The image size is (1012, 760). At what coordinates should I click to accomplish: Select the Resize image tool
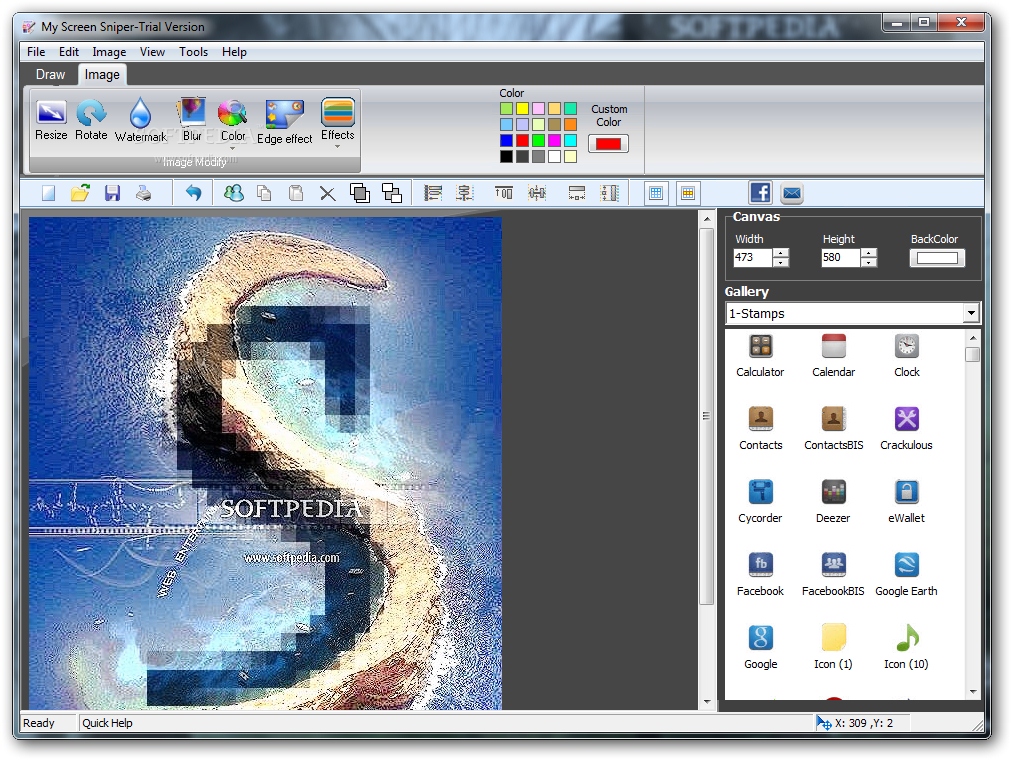[x=51, y=119]
